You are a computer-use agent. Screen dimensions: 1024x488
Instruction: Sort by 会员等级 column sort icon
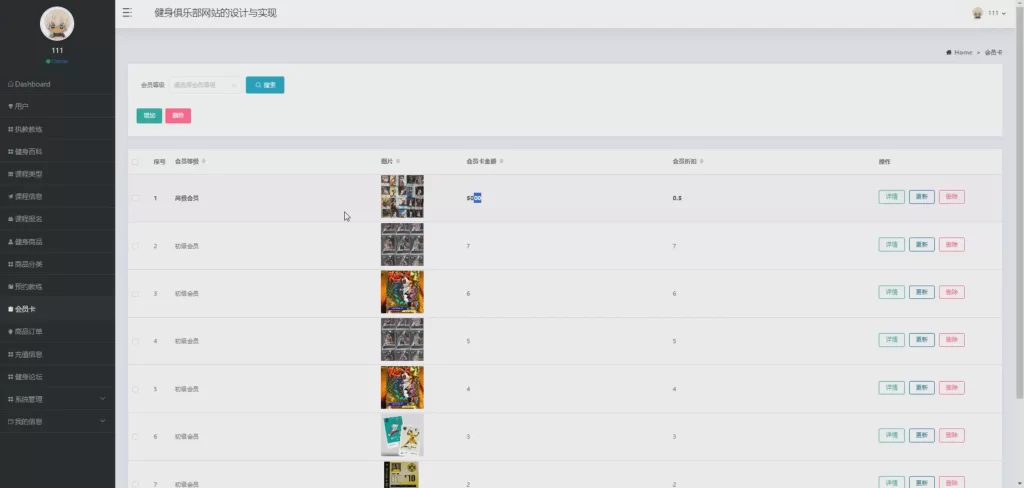click(204, 161)
